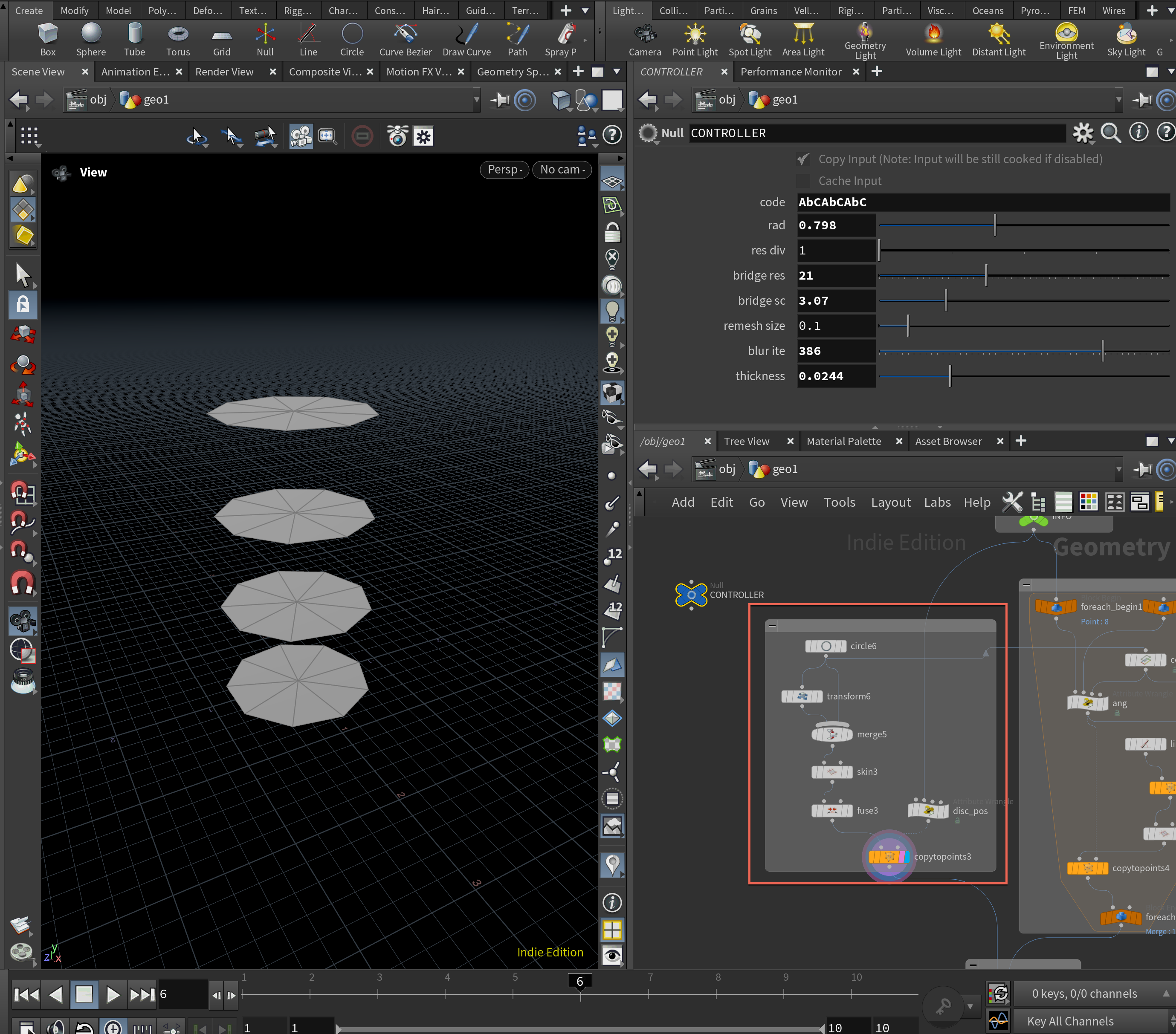The height and width of the screenshot is (1034, 1176).
Task: Click the Curve Bezier shelf tool
Action: pos(405,39)
